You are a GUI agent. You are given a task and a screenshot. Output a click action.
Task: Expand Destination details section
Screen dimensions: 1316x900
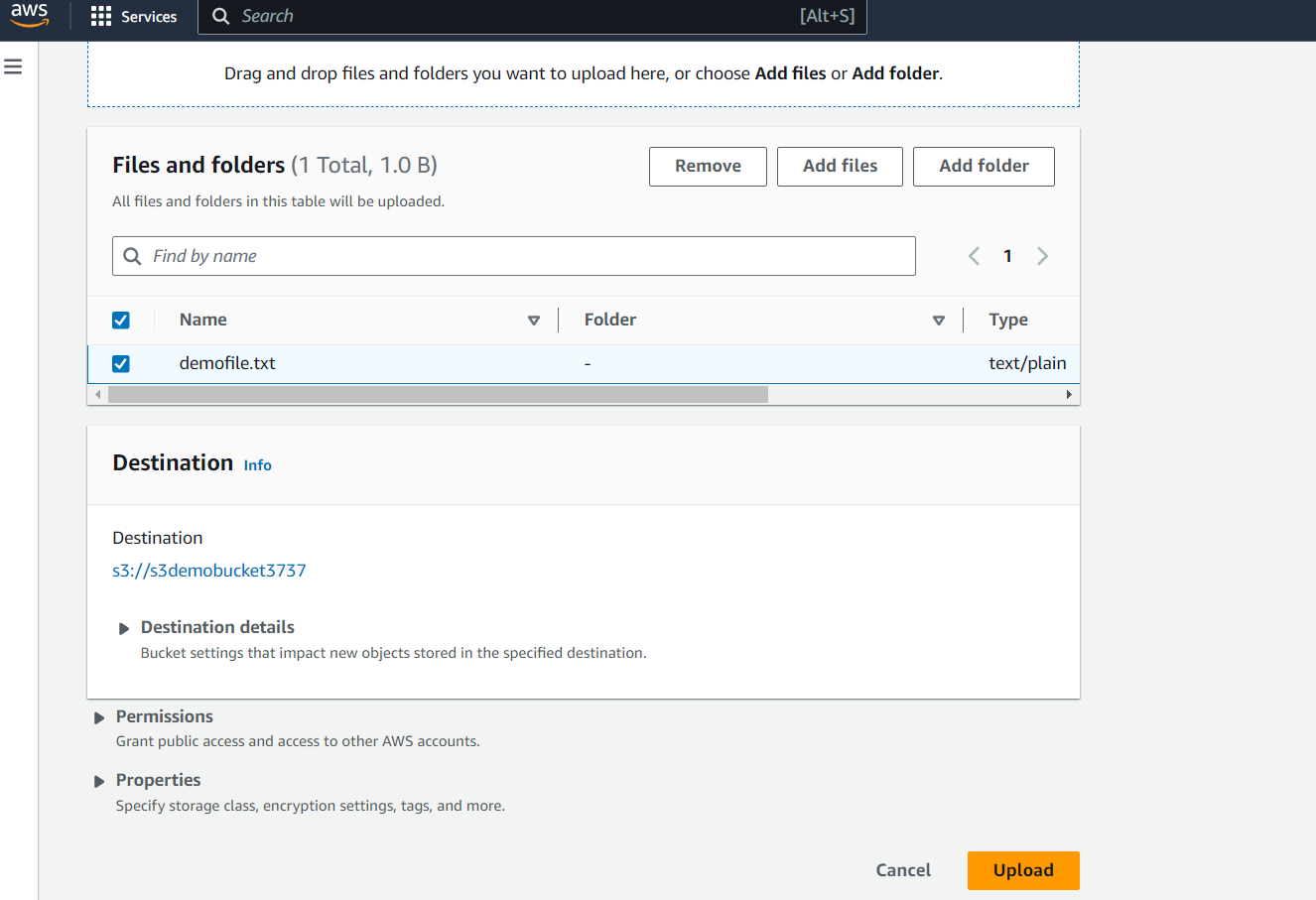pyautogui.click(x=124, y=628)
